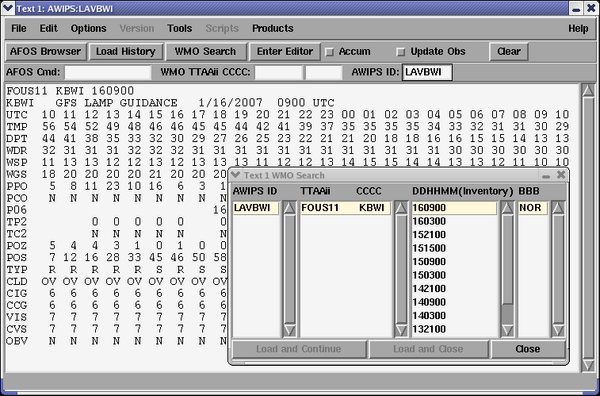Click down arrow of AWIPS ID list scrollbar
Screen dimensions: 600x396
click(x=289, y=330)
